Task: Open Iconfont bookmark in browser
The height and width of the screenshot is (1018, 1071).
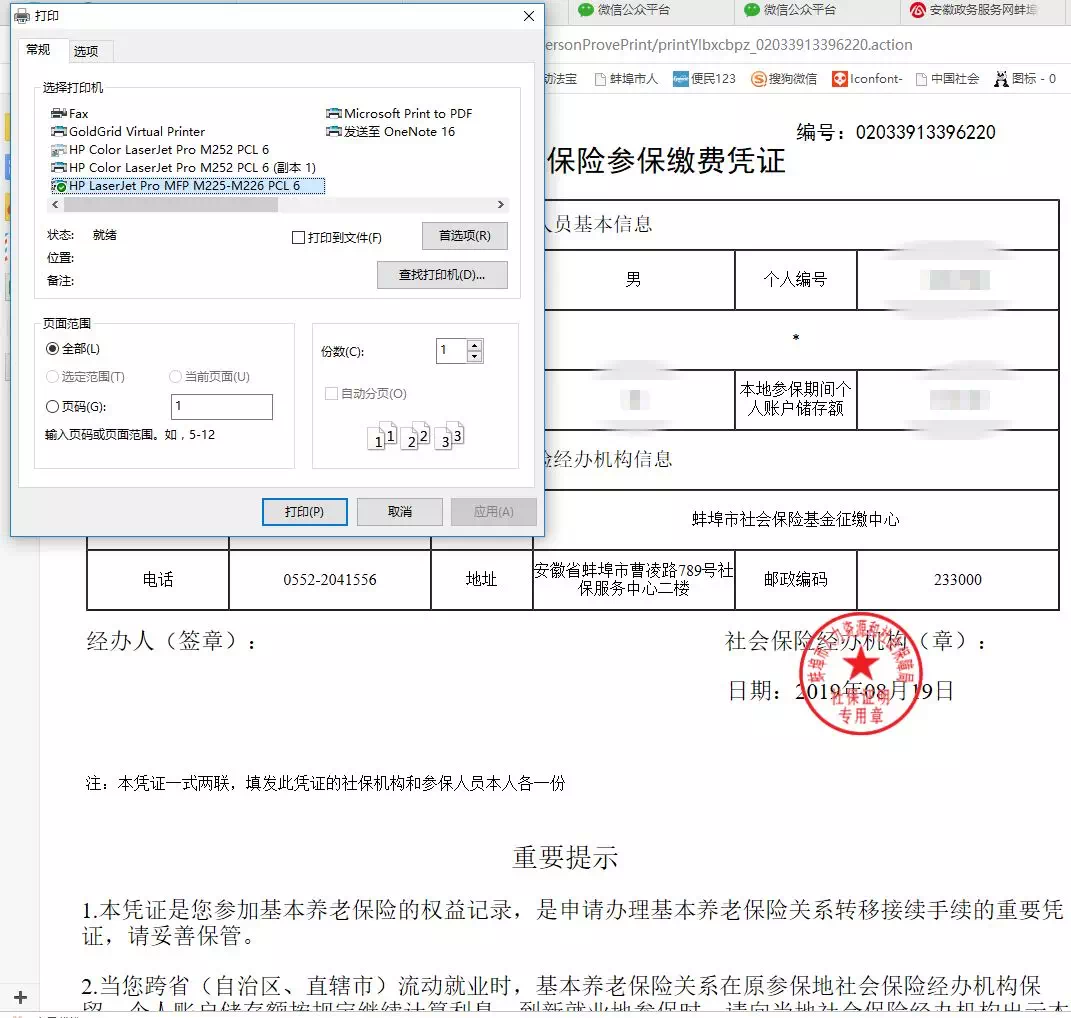Action: coord(867,79)
